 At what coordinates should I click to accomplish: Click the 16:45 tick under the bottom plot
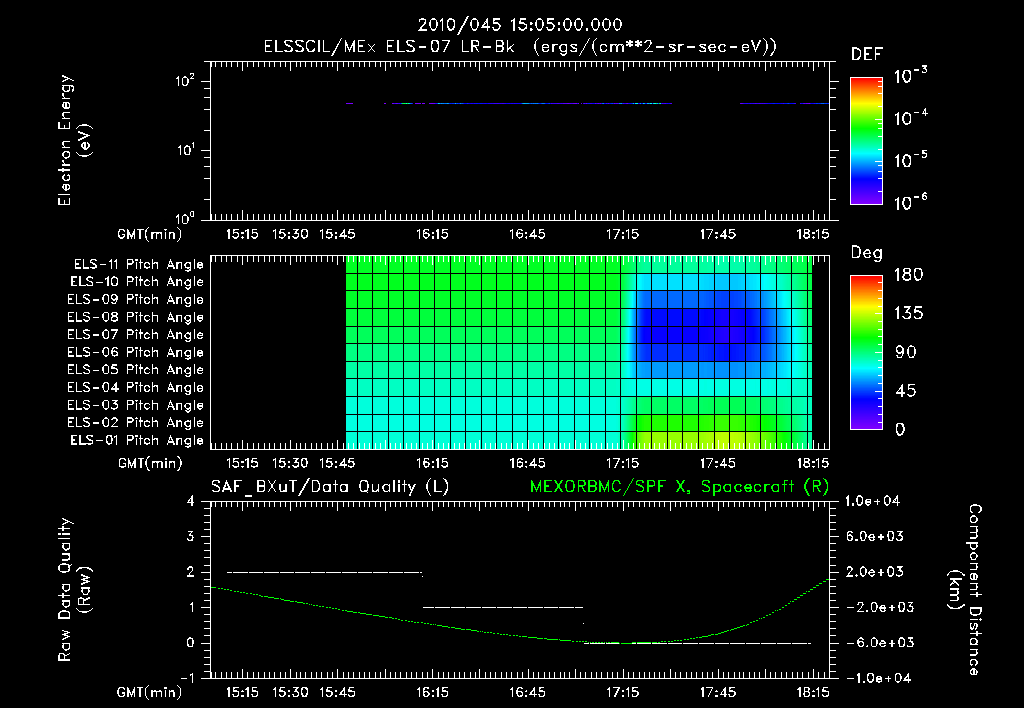[527, 692]
